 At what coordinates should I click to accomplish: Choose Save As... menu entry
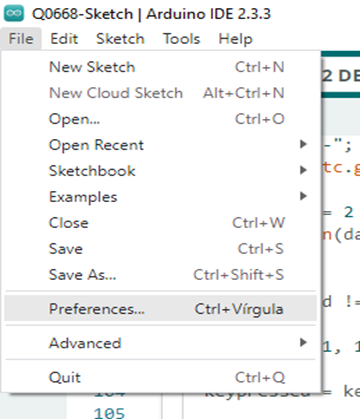(160, 275)
